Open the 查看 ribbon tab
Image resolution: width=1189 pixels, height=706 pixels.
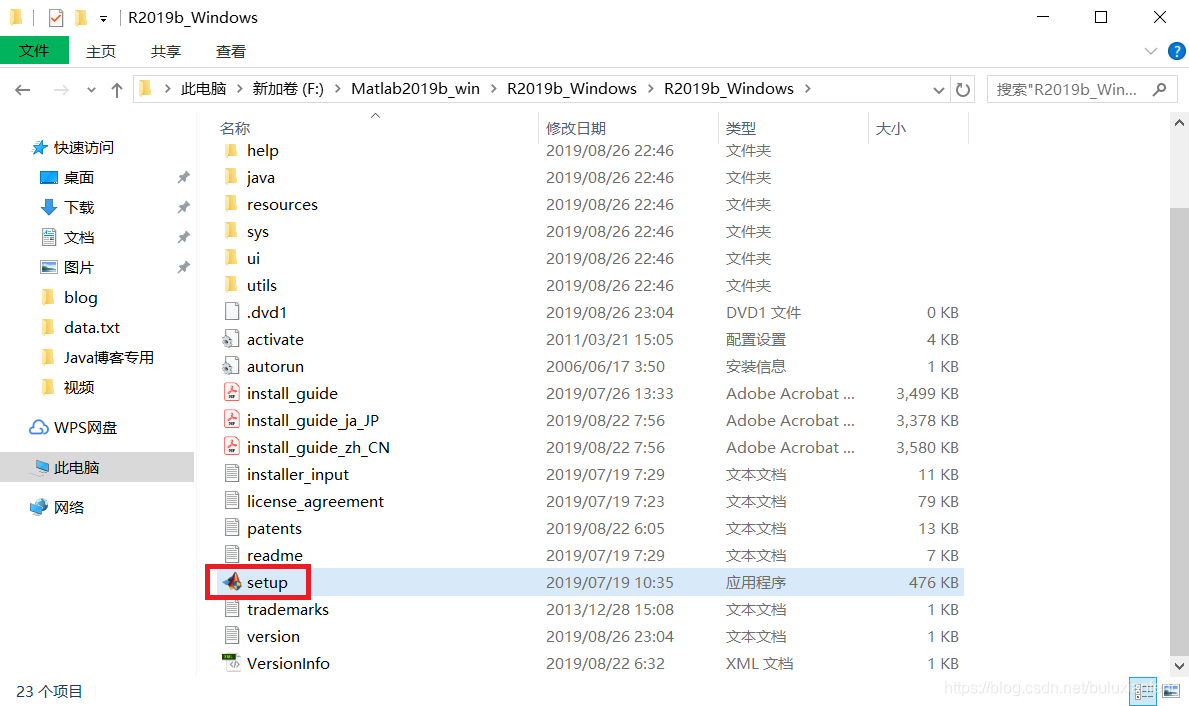[231, 51]
